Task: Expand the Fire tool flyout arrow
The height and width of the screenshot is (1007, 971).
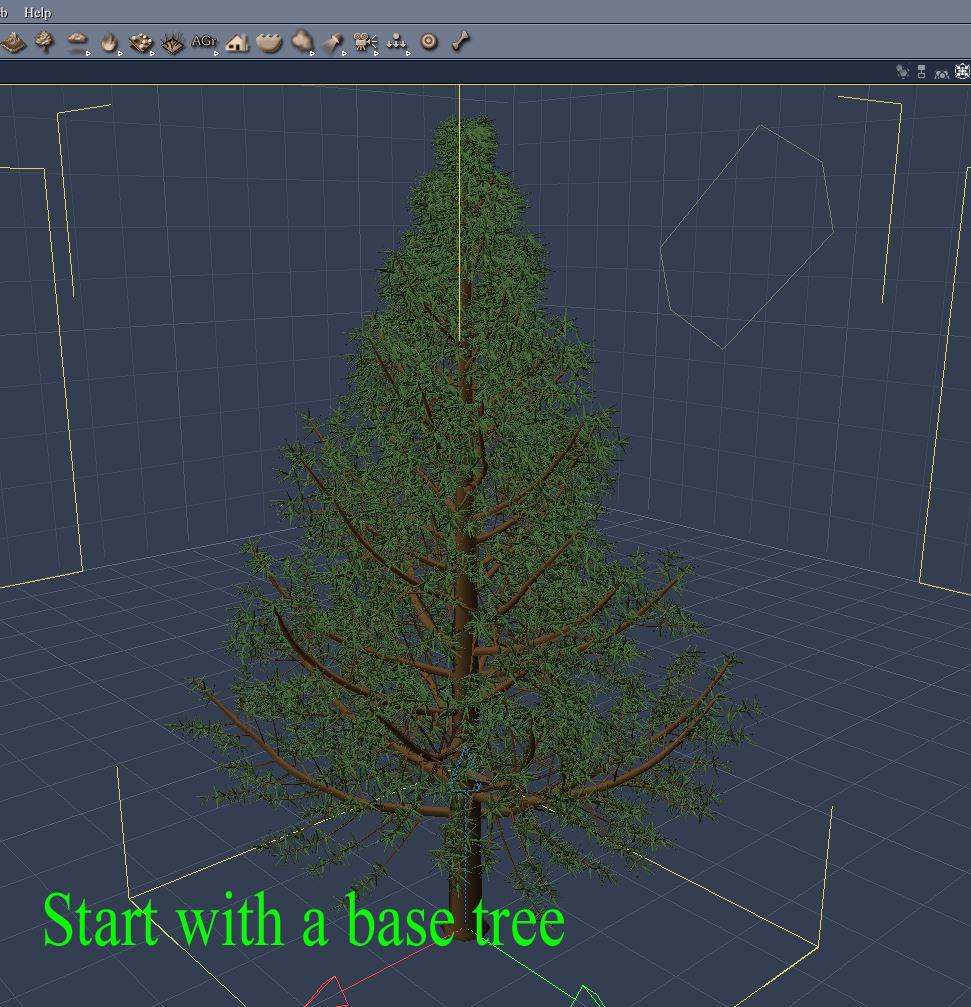Action: tap(120, 54)
